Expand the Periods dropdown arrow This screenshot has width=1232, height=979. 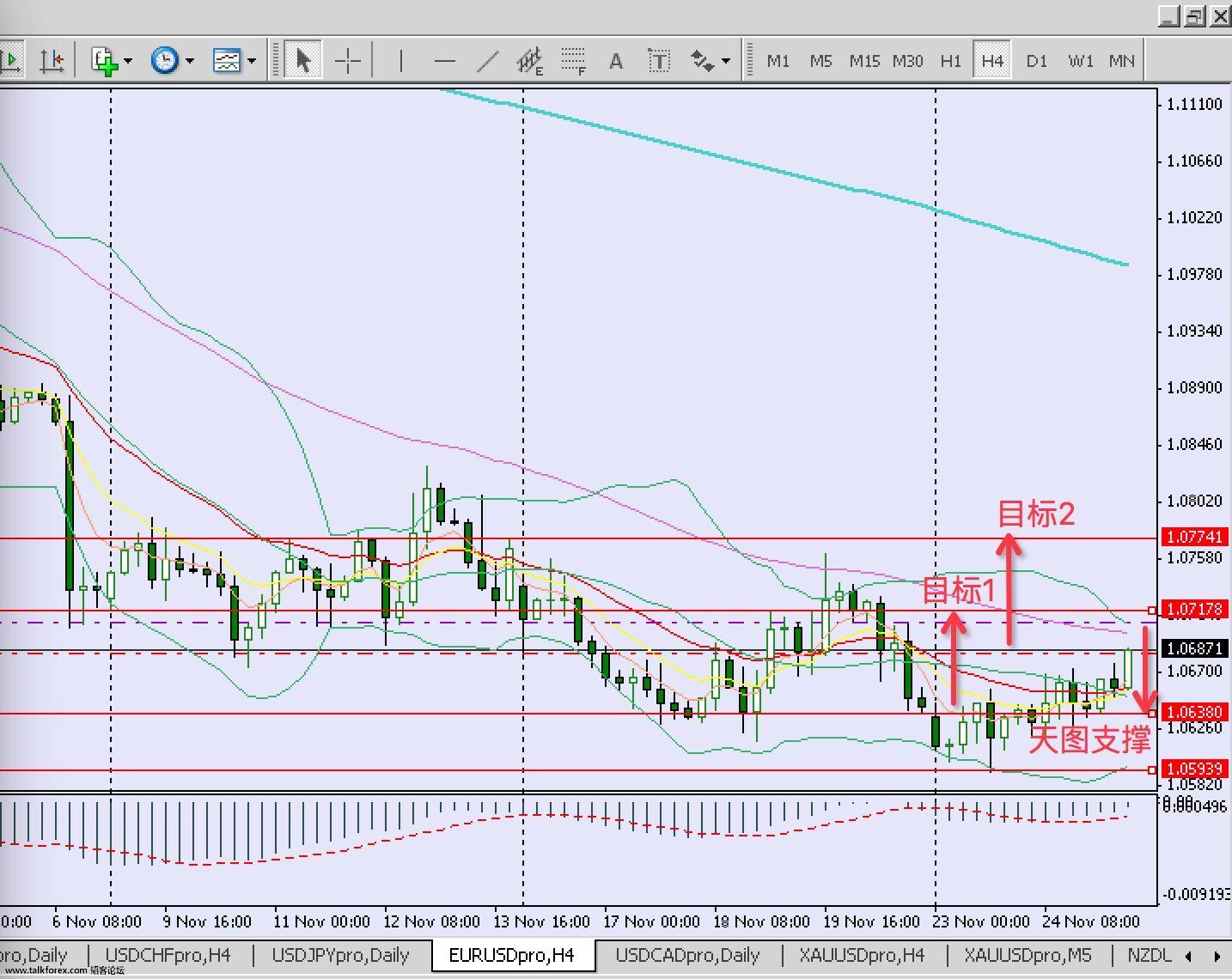click(x=190, y=61)
